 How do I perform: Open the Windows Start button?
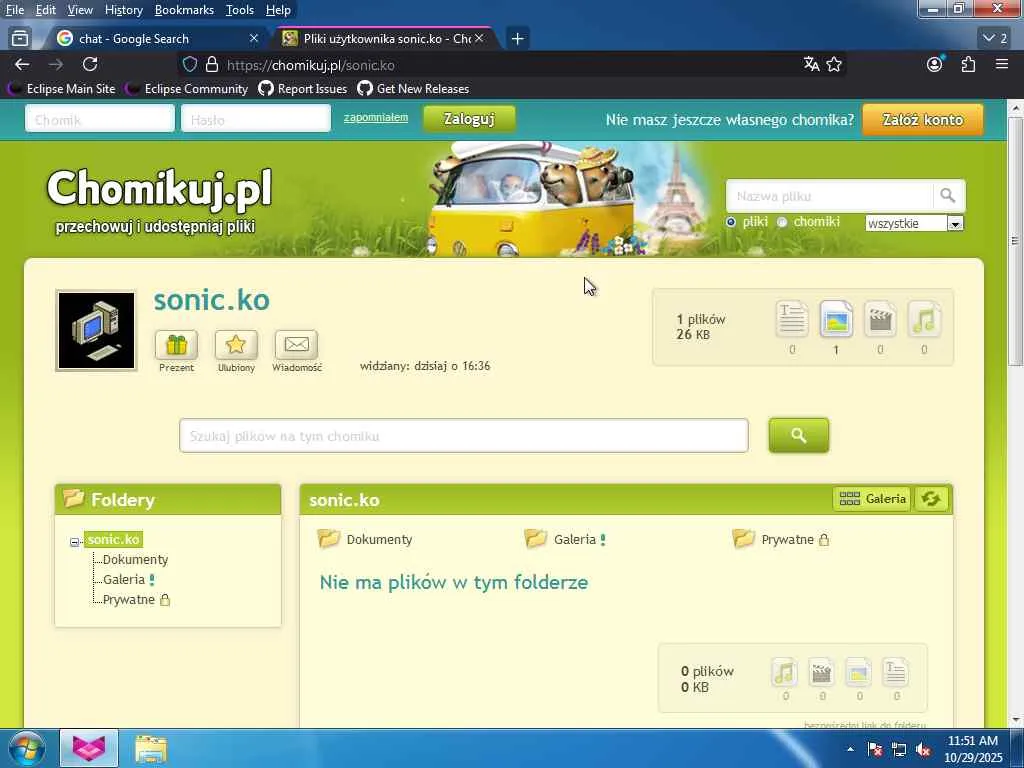coord(27,749)
